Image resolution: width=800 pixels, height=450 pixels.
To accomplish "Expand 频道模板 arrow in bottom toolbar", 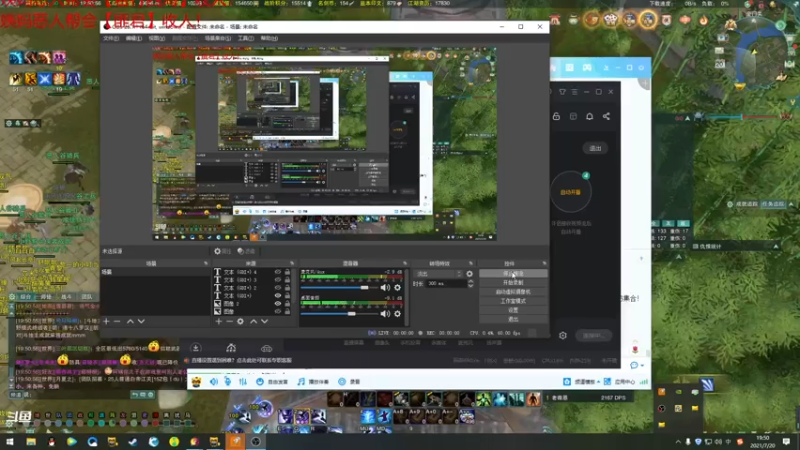I will pos(598,382).
